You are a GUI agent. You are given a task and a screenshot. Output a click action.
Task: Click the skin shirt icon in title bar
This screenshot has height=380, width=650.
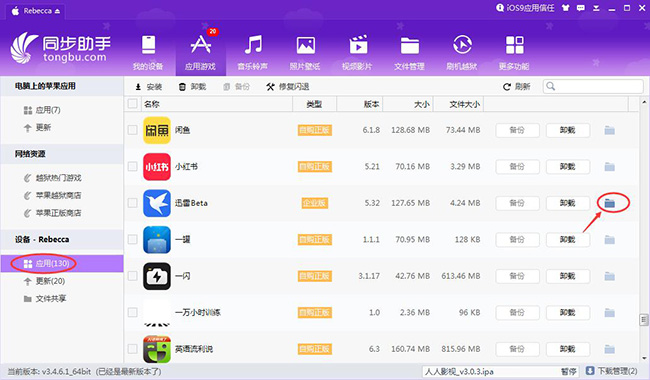click(x=566, y=8)
